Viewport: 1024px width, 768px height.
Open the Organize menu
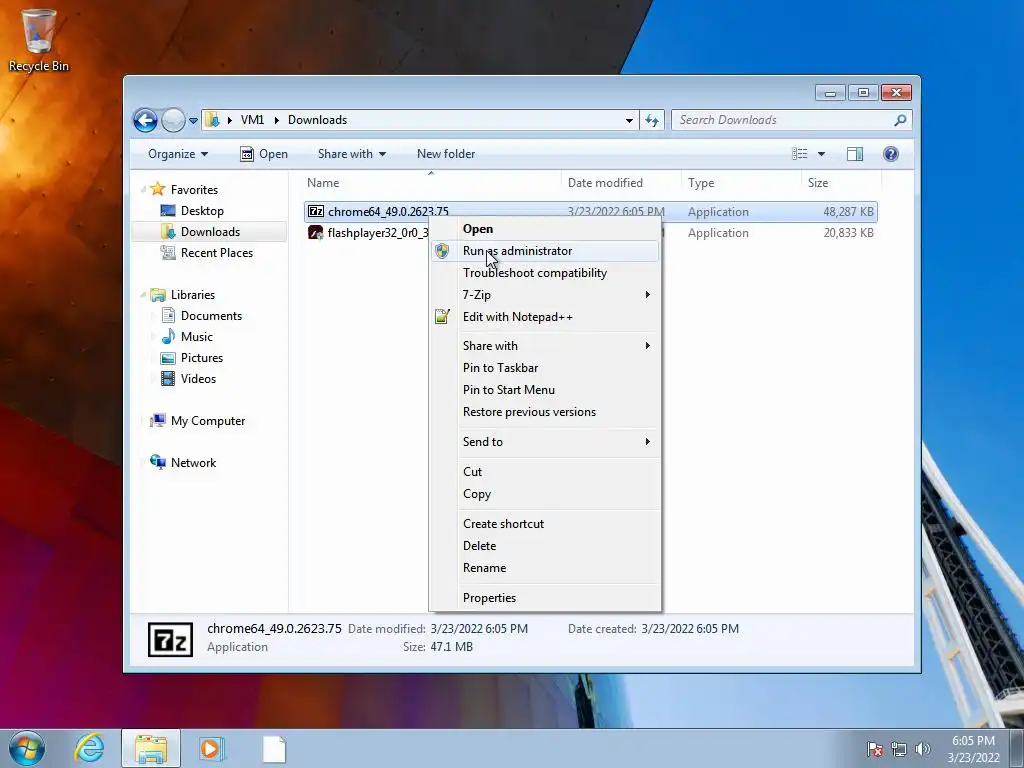coord(178,154)
